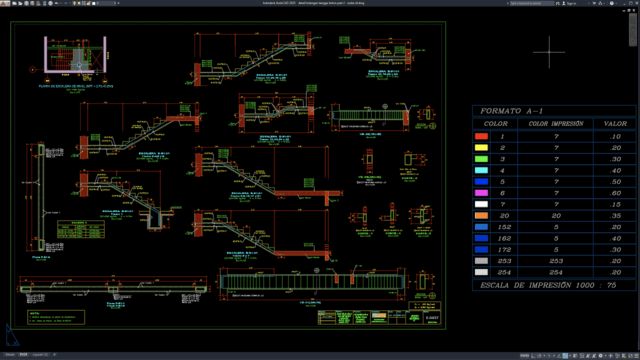Click the Redo arrow icon
Screen dimensions: 640x360
pyautogui.click(x=66, y=3)
